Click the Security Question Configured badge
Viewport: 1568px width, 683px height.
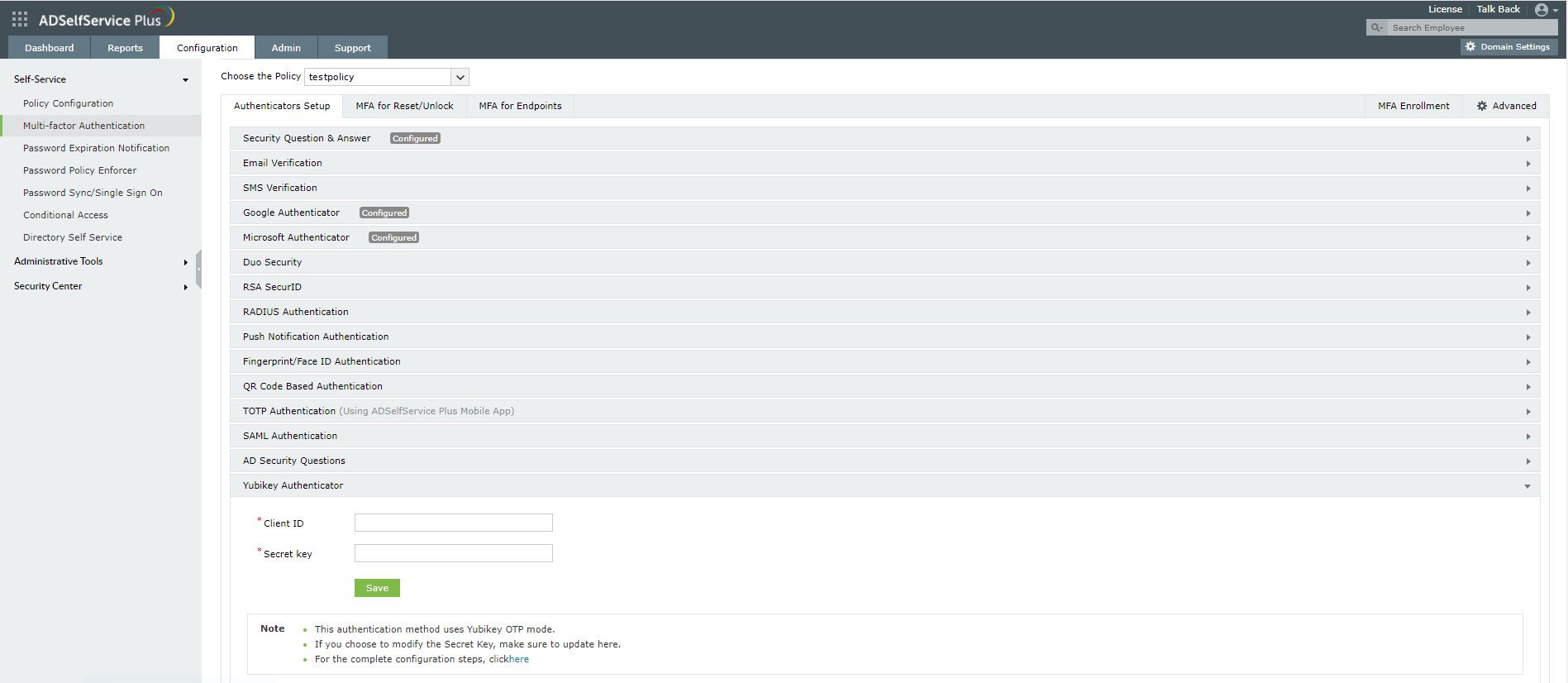click(x=415, y=139)
